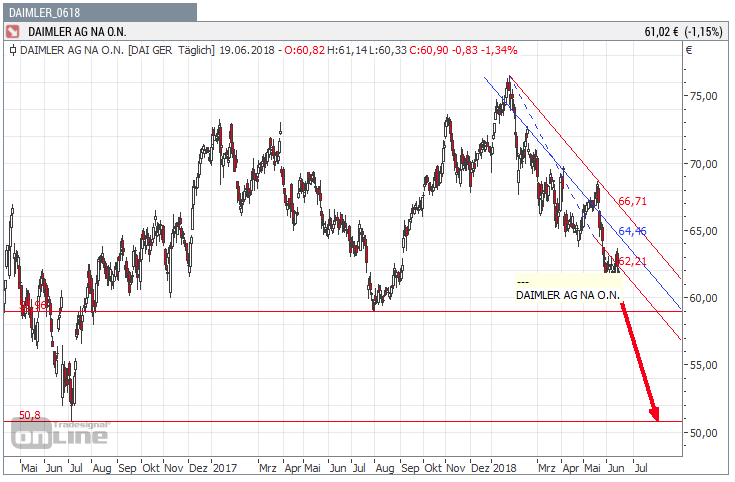Click the Mrz label after 2017
735x482 pixels.
pyautogui.click(x=268, y=468)
